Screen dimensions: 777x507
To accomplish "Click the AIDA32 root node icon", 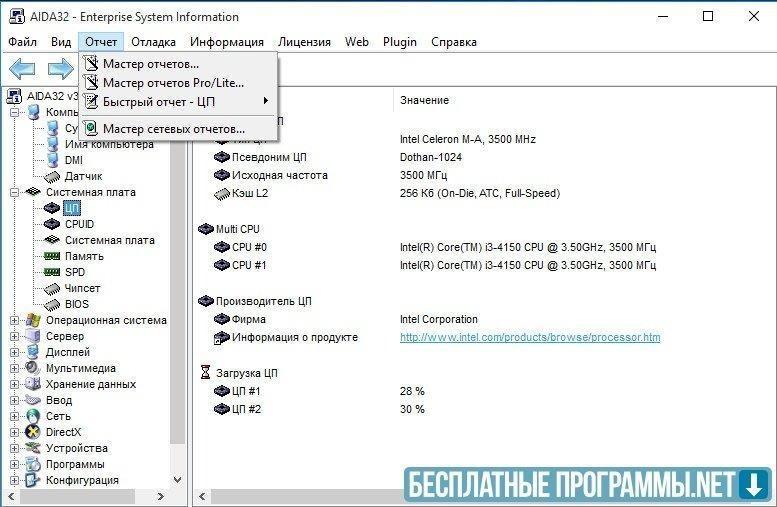I will pos(14,96).
